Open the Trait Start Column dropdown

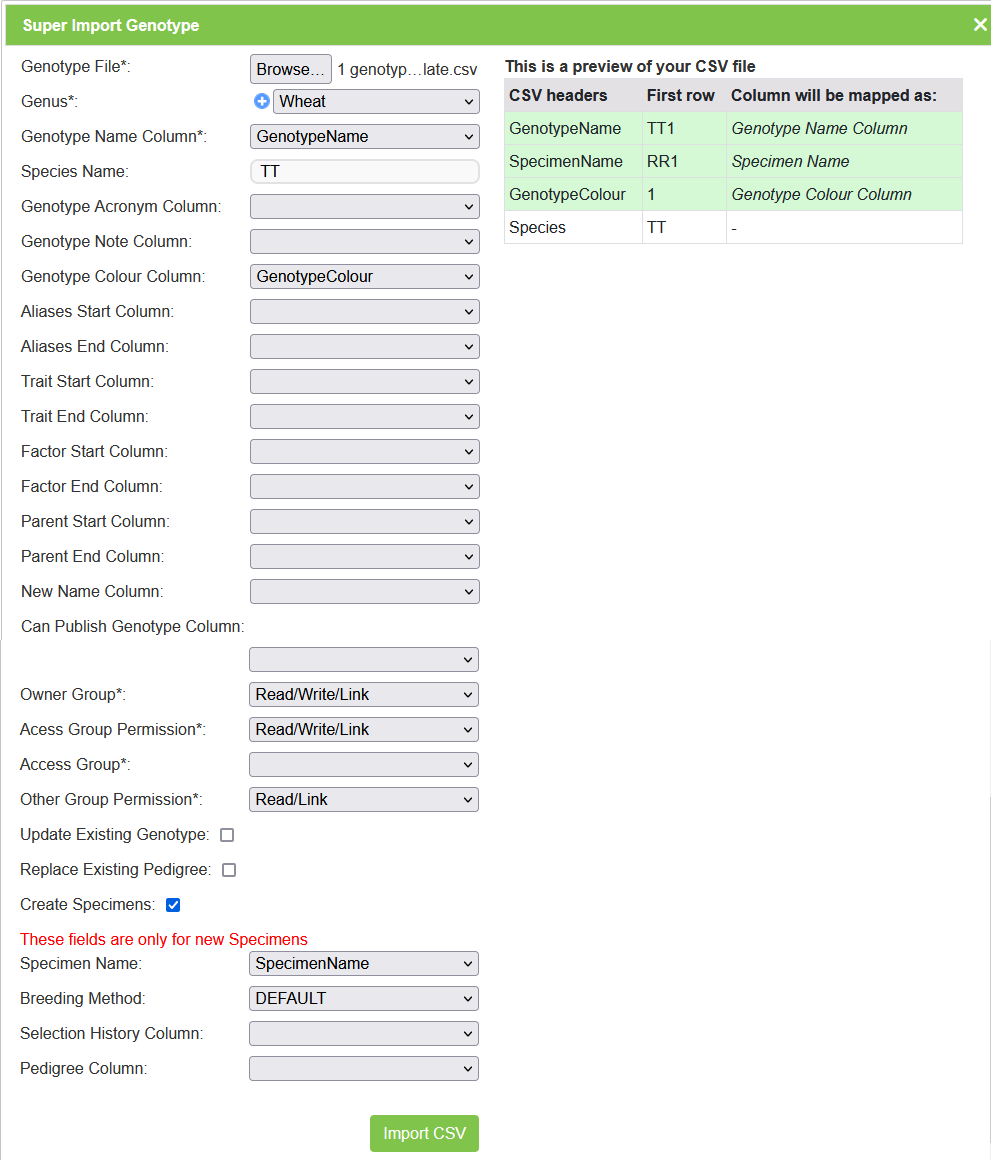[x=364, y=382]
